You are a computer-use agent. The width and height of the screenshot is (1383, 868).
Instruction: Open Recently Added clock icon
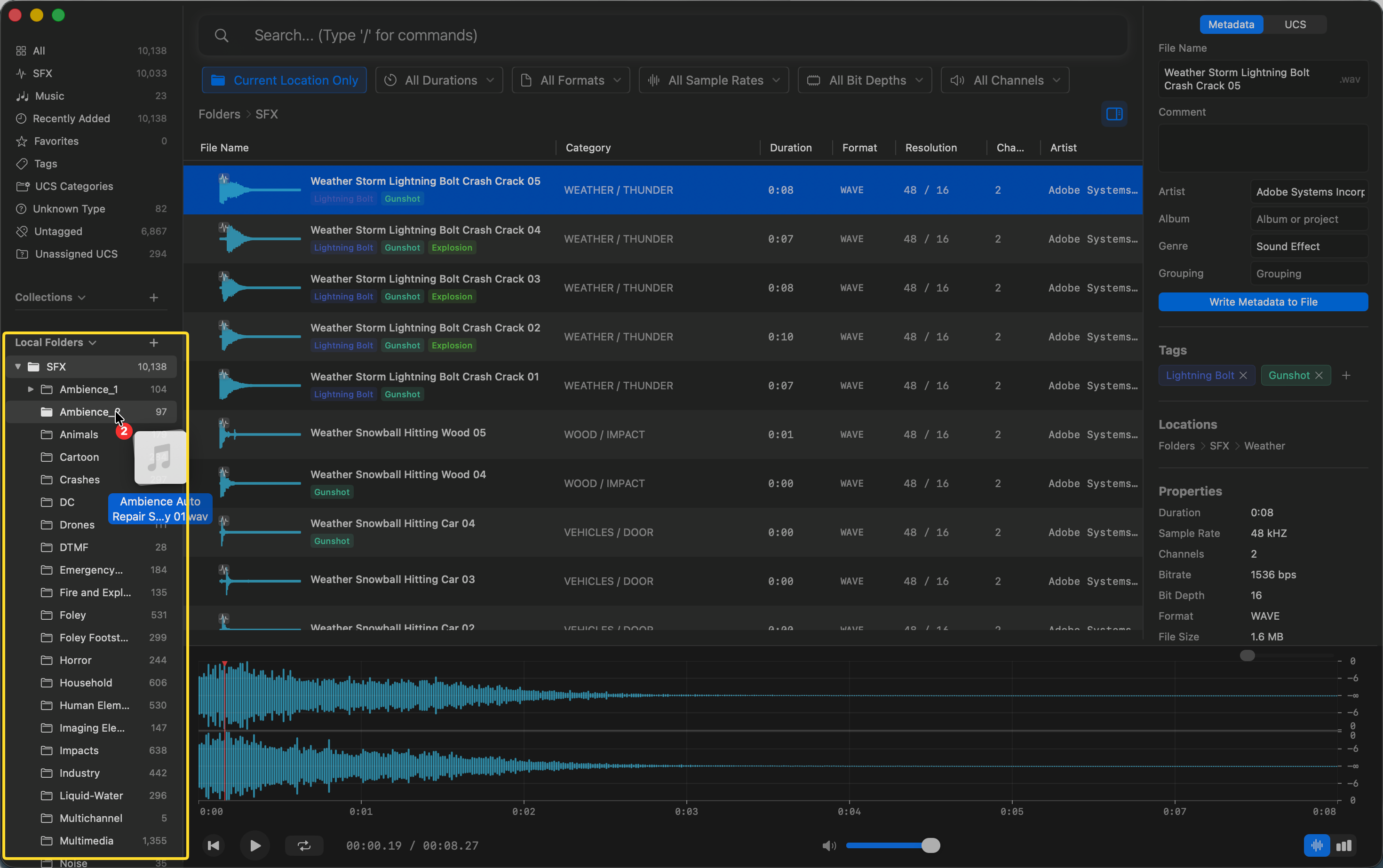[21, 118]
